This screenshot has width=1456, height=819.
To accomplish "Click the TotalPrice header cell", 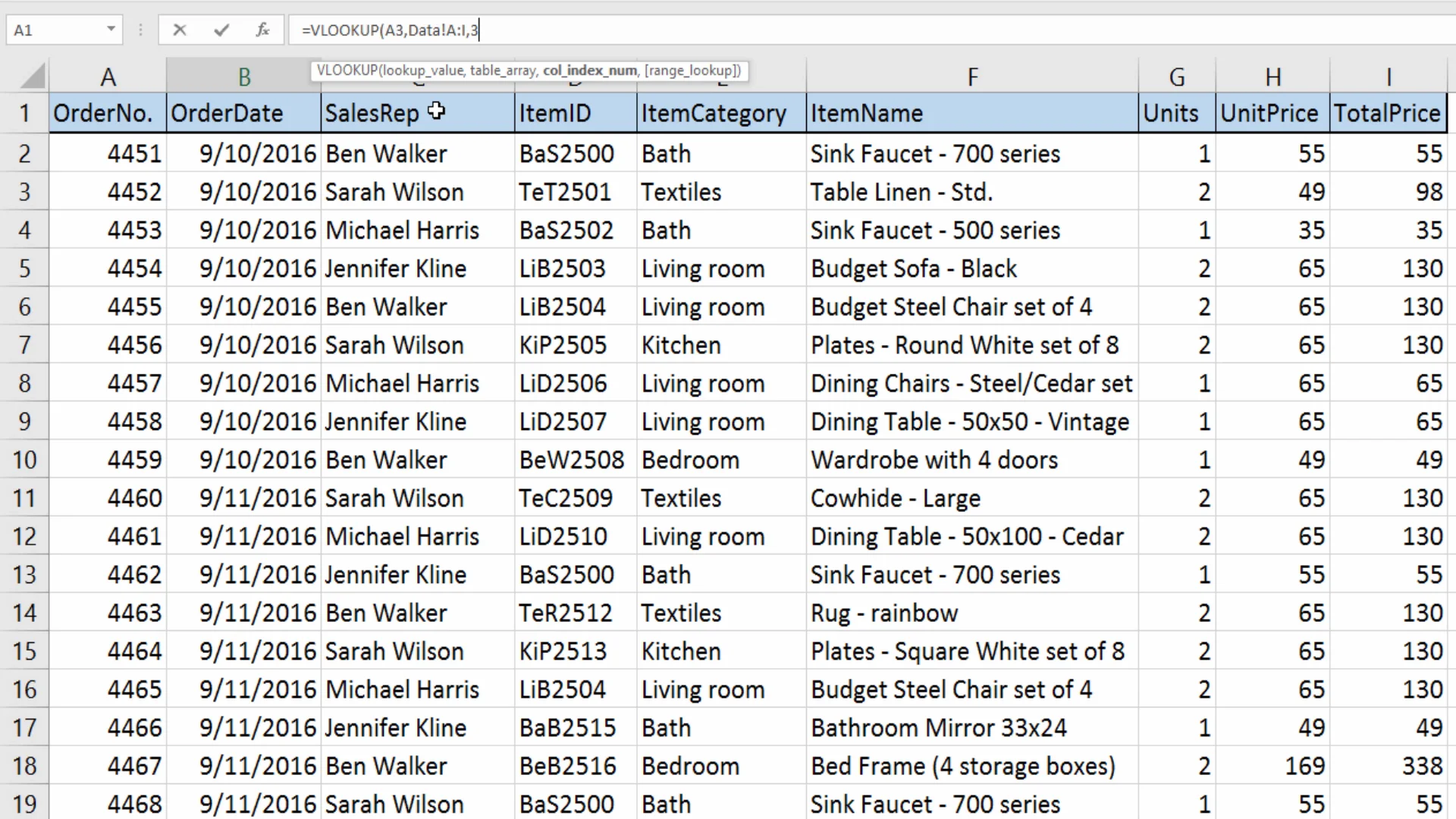I will pyautogui.click(x=1387, y=114).
